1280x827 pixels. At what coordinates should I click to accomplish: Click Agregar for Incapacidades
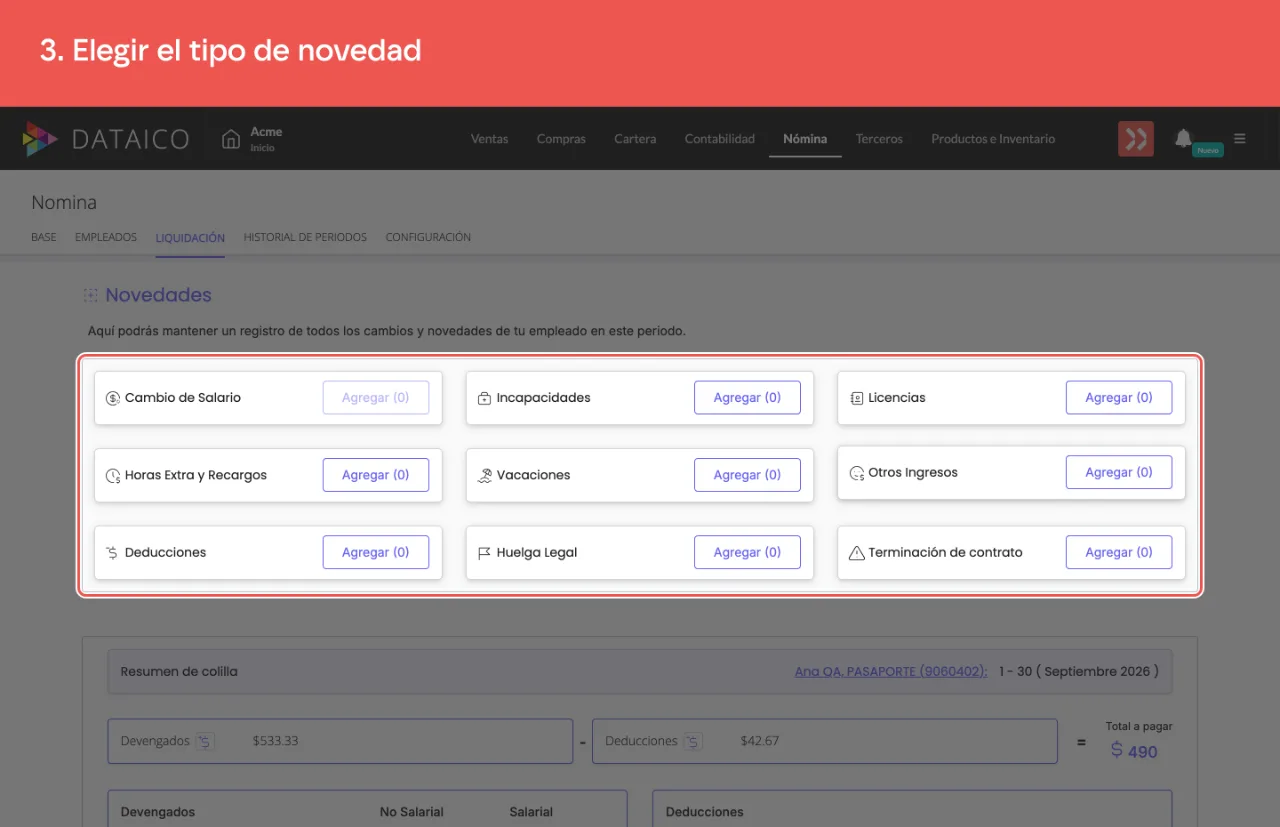(x=747, y=398)
